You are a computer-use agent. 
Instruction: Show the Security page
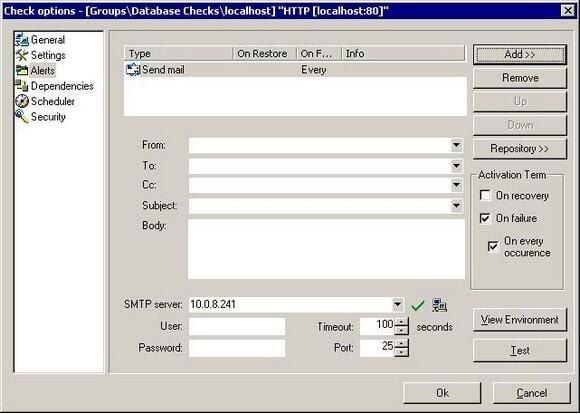pos(48,117)
